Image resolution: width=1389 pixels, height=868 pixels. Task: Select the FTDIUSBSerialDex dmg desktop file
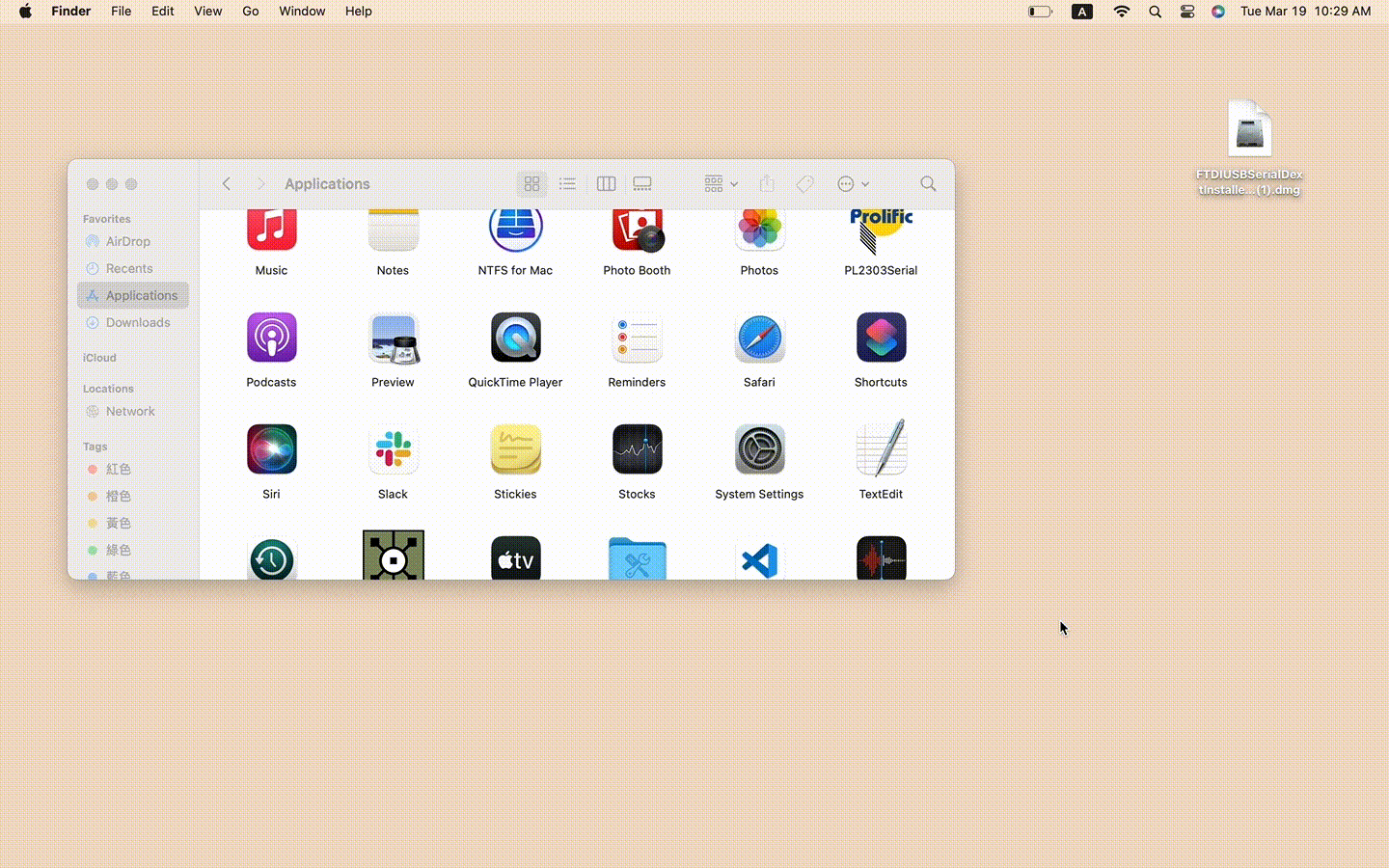pos(1249,148)
